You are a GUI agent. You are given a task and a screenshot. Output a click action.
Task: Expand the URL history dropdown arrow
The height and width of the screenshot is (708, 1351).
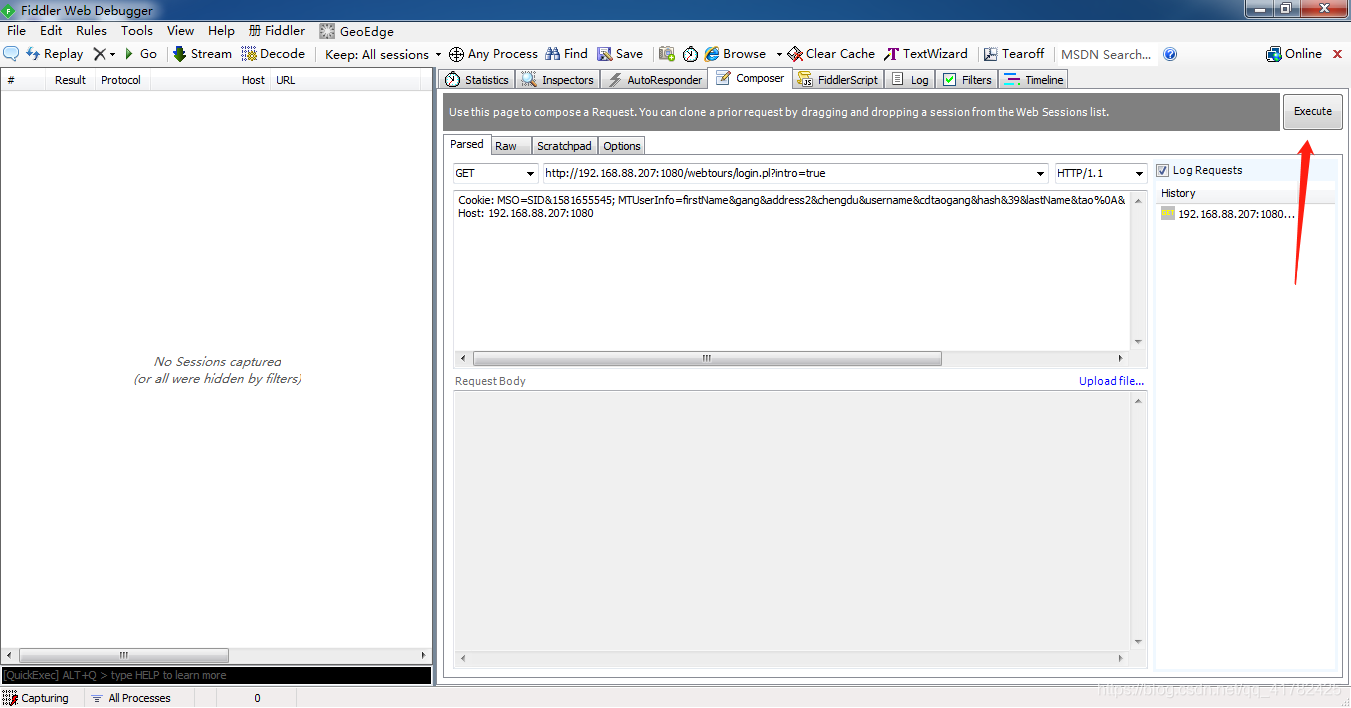(x=1041, y=173)
